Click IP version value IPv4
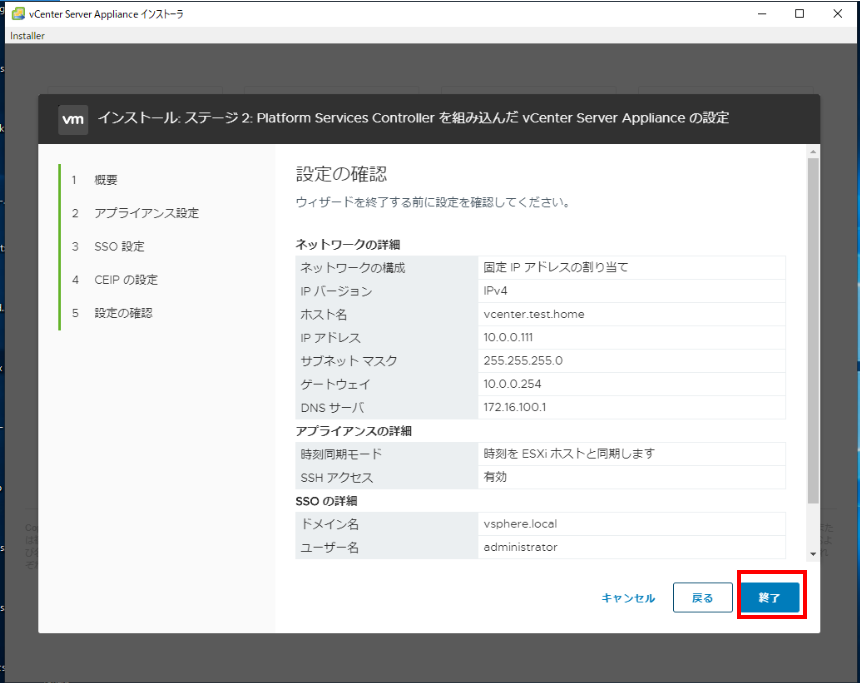 [x=495, y=291]
